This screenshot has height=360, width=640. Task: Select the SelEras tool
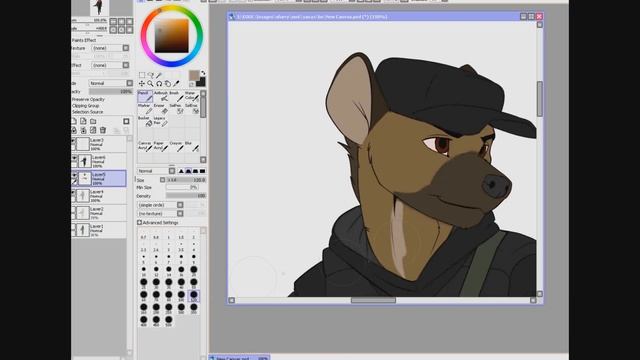coord(191,109)
